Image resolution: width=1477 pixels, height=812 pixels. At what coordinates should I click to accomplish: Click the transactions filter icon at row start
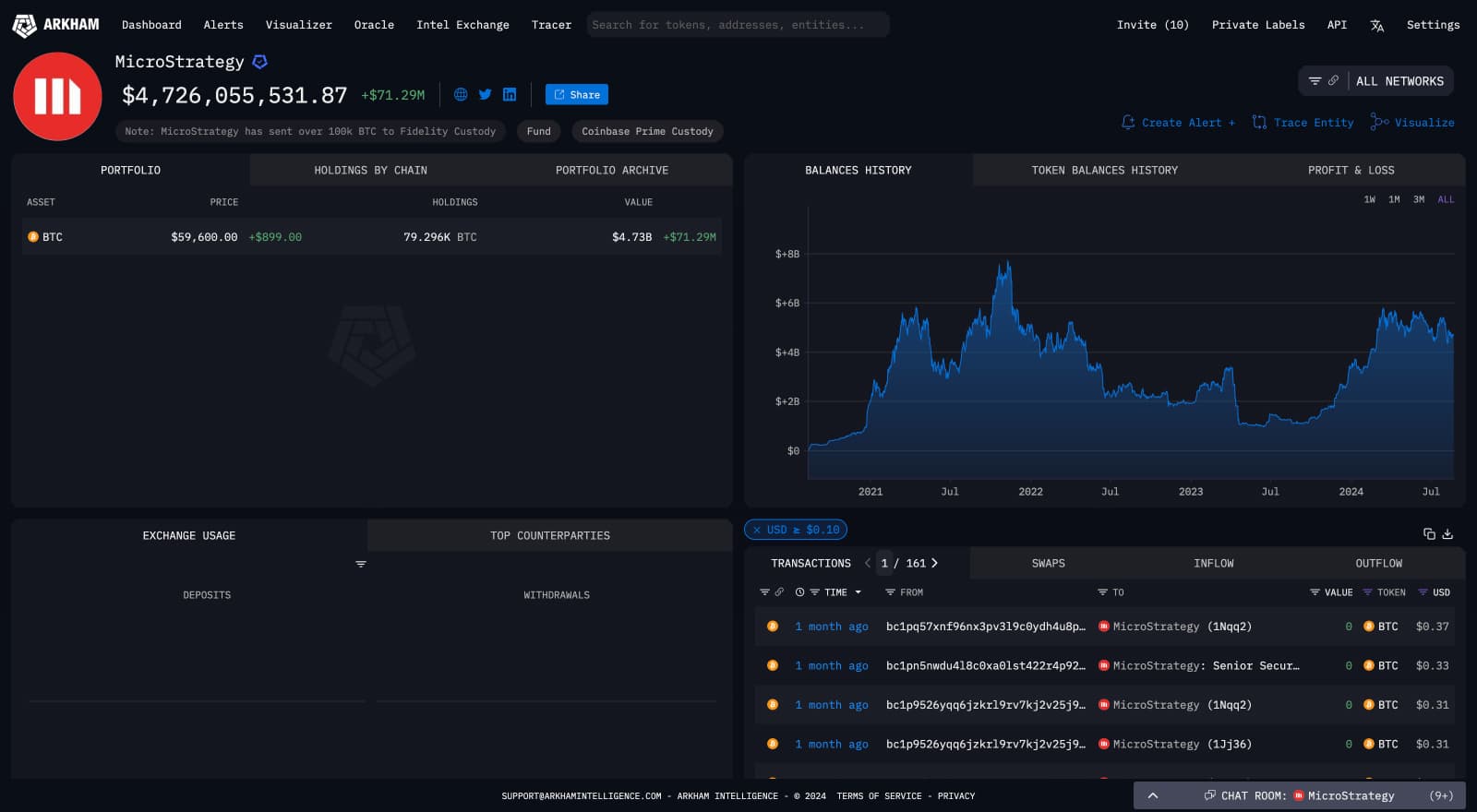[x=764, y=592]
